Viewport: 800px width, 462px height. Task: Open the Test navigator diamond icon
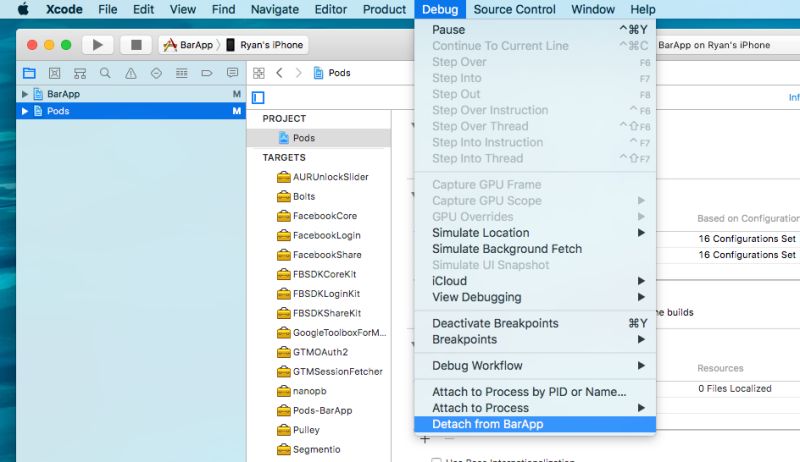pos(156,73)
